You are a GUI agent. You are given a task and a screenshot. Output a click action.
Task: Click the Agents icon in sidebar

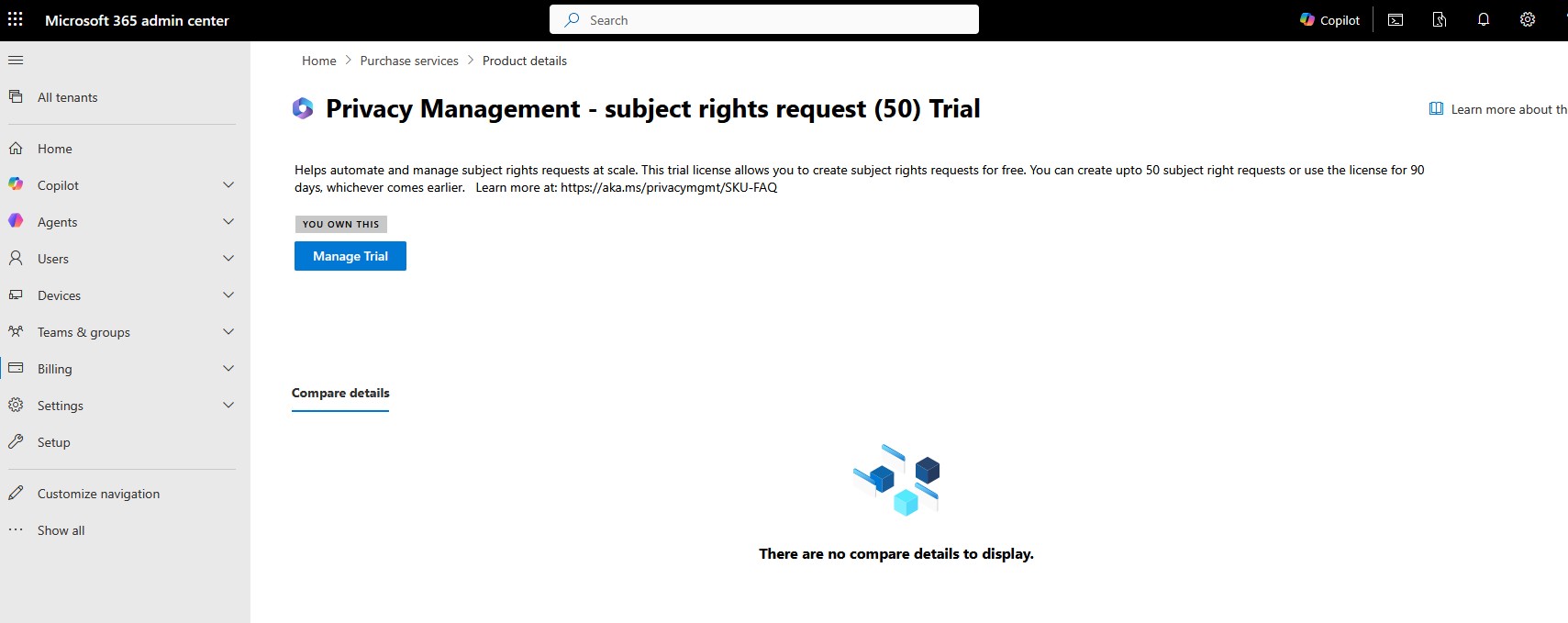16,221
